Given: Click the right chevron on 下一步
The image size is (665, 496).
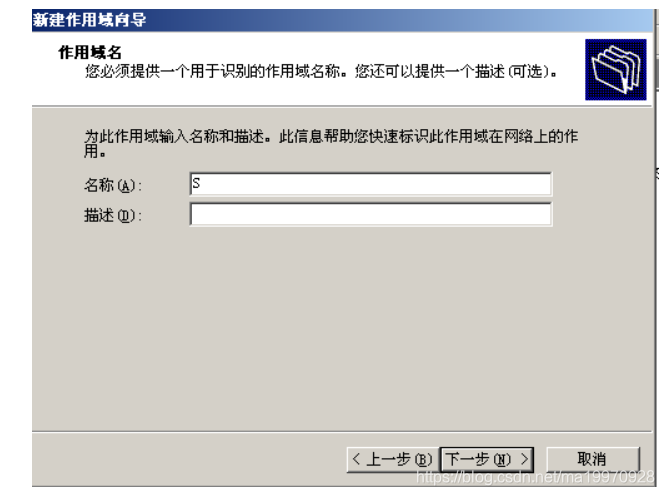Looking at the screenshot, I should [524, 459].
